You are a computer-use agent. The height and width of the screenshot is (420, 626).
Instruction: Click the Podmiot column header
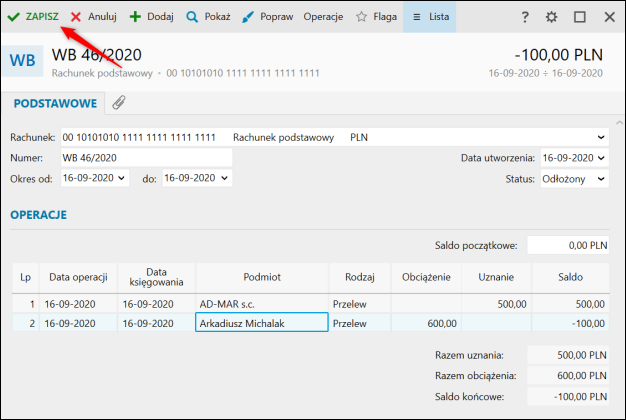tap(262, 277)
